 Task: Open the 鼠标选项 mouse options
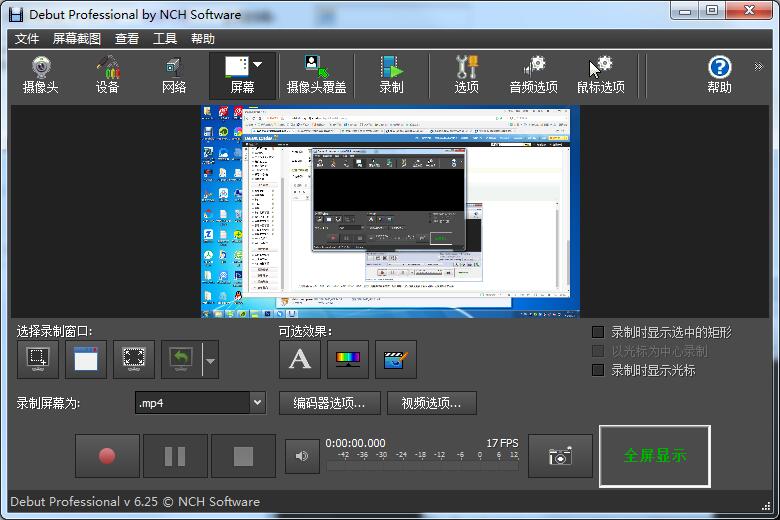(x=600, y=75)
